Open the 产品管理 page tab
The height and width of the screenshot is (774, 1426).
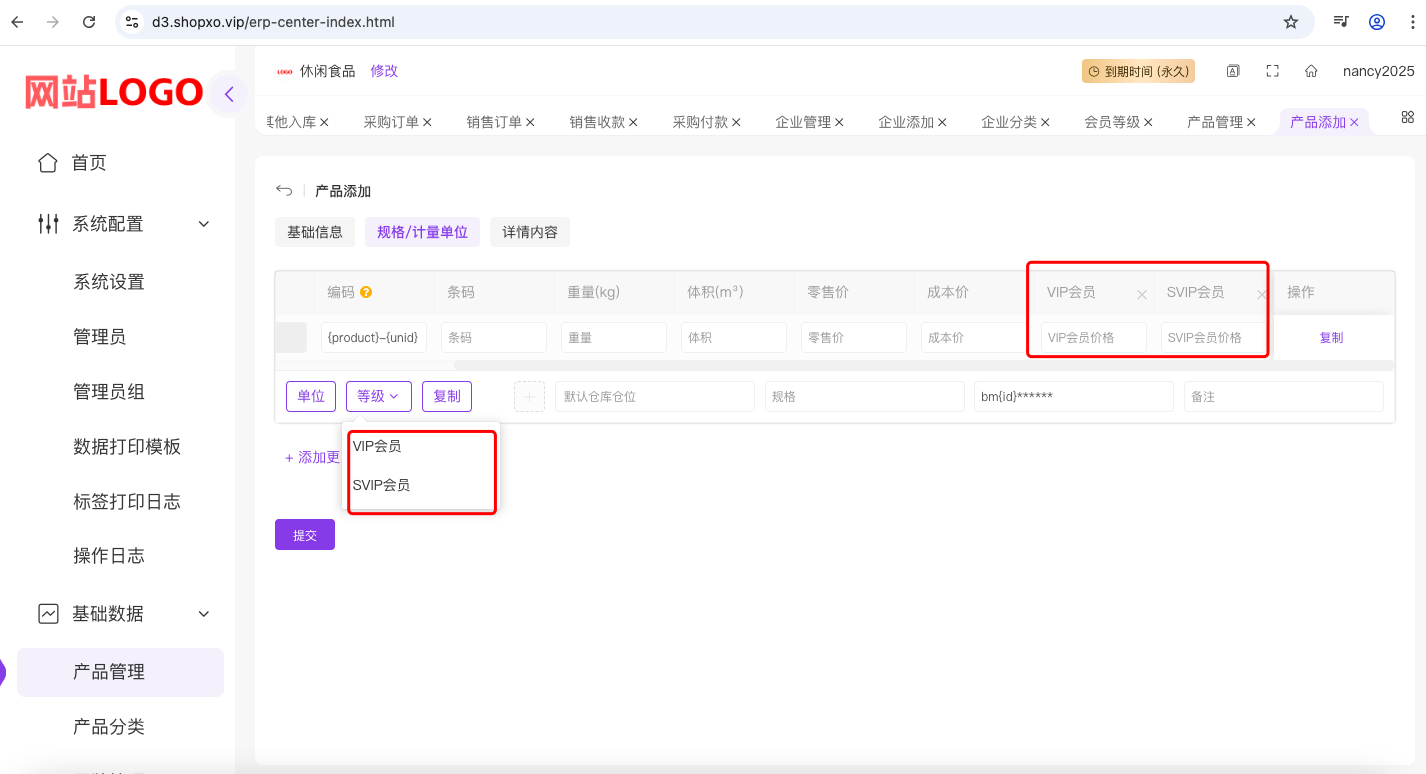click(x=1215, y=122)
